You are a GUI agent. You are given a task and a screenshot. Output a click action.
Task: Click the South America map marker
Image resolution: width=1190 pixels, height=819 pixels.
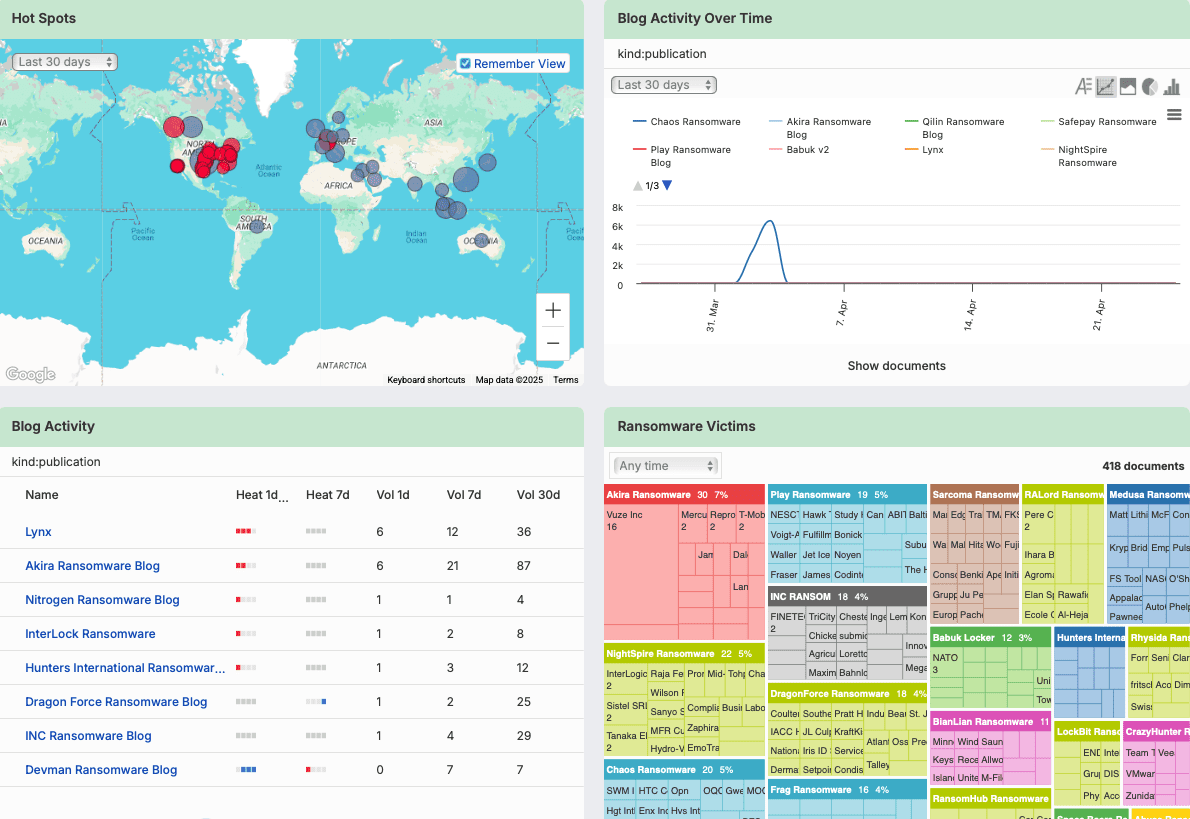[x=257, y=225]
